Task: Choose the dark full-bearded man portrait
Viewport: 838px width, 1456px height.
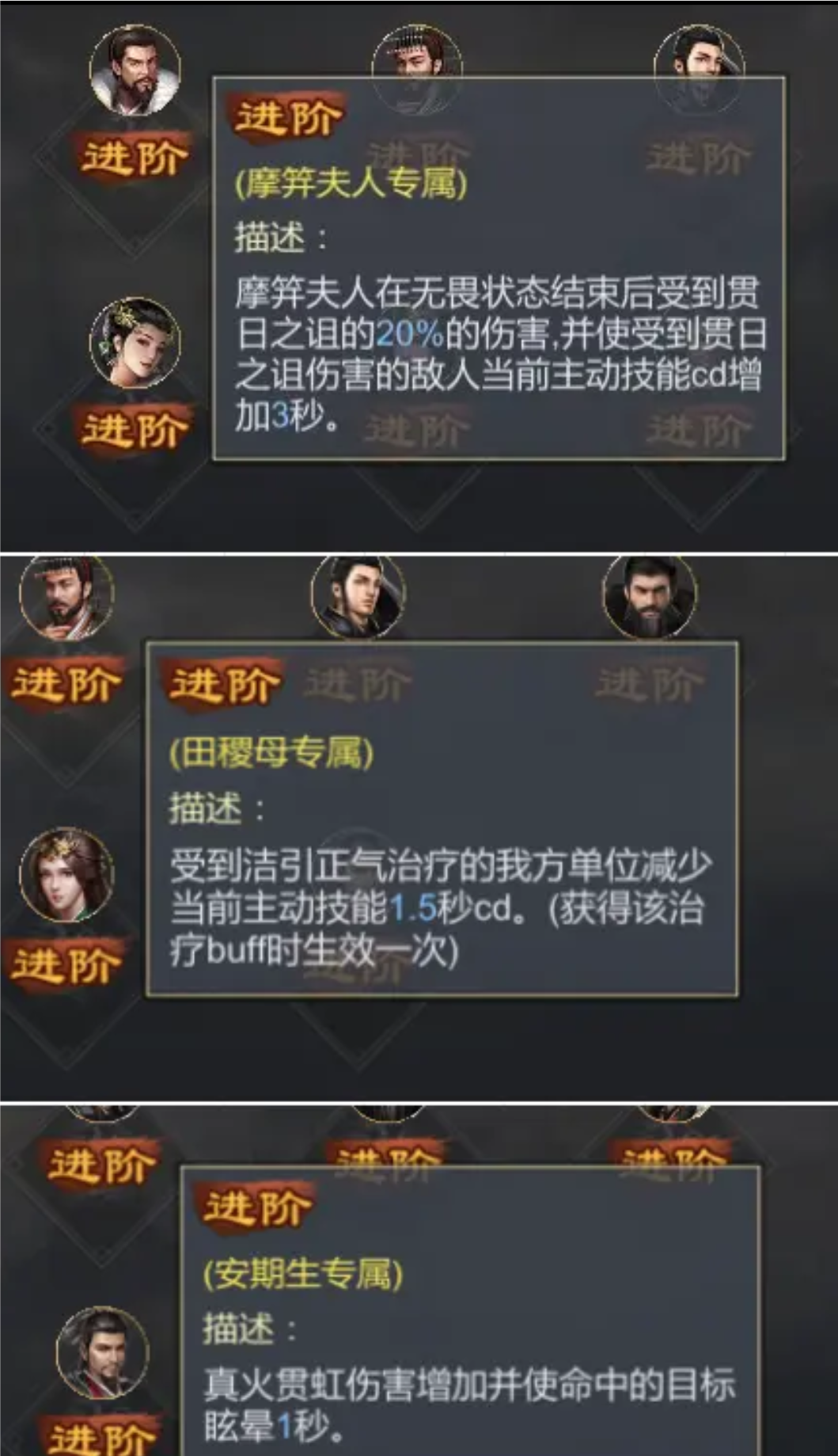Action: coord(650,598)
